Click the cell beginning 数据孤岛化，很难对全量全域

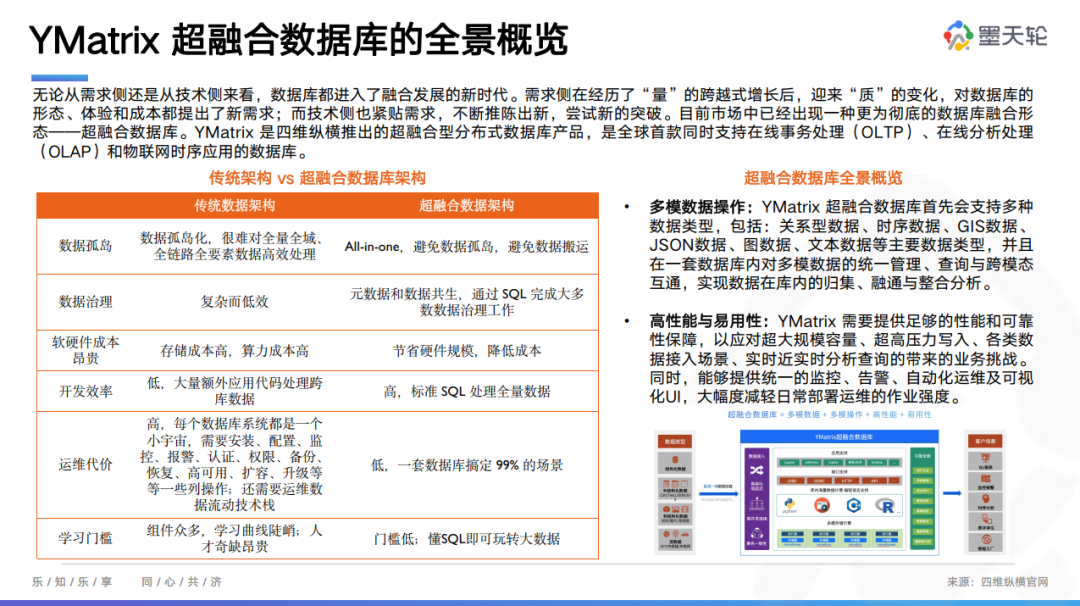pyautogui.click(x=234, y=246)
